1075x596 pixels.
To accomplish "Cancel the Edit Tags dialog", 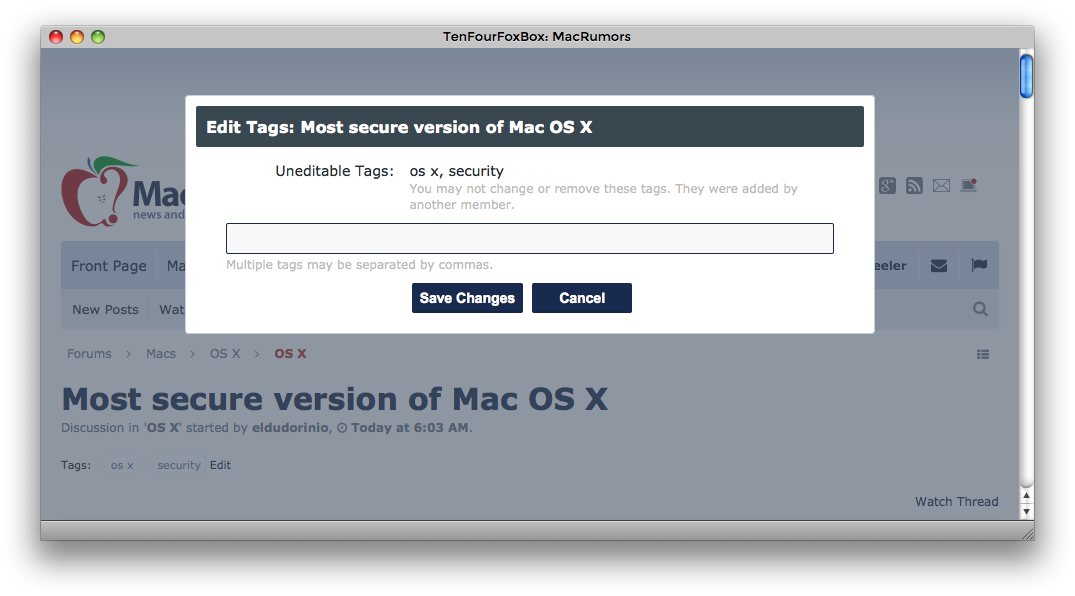I will pyautogui.click(x=581, y=298).
